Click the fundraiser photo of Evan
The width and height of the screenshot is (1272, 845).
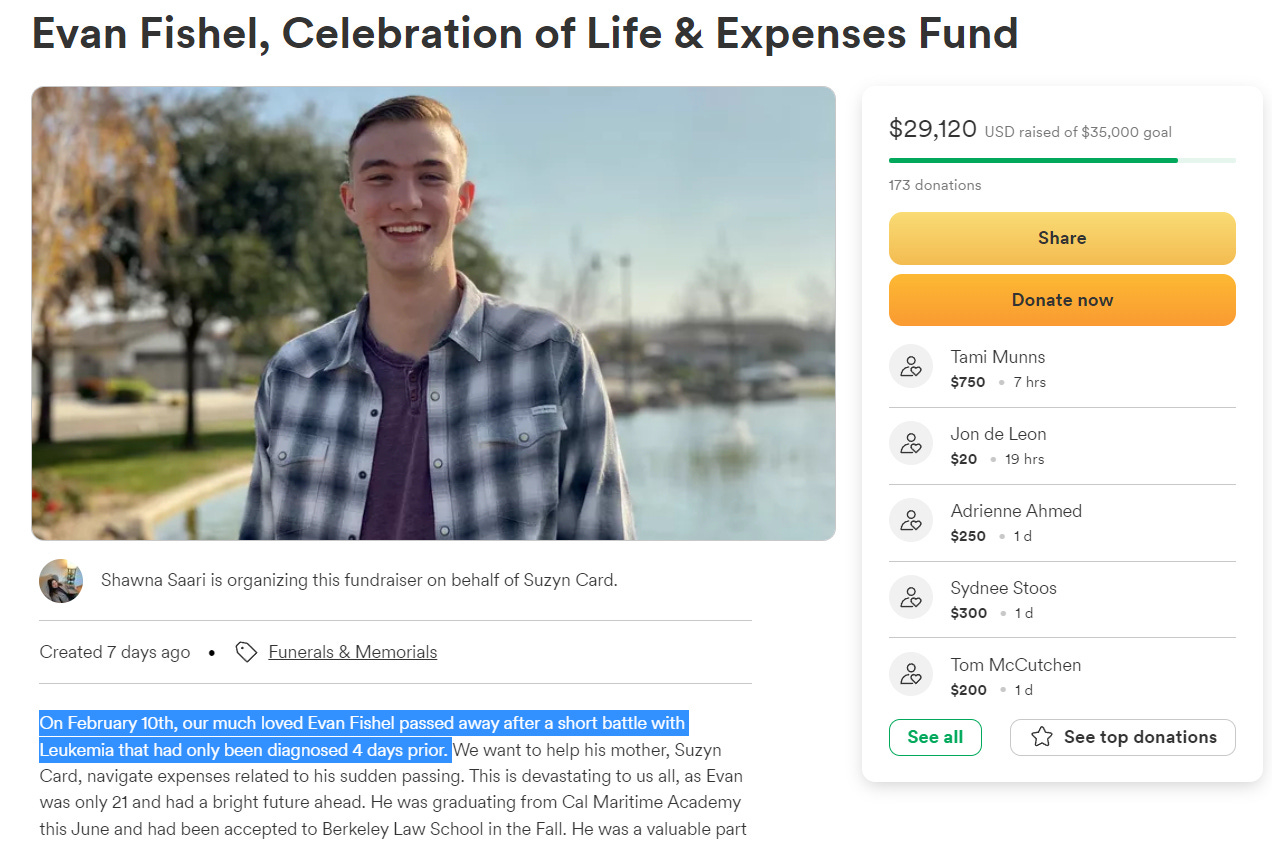pyautogui.click(x=434, y=313)
